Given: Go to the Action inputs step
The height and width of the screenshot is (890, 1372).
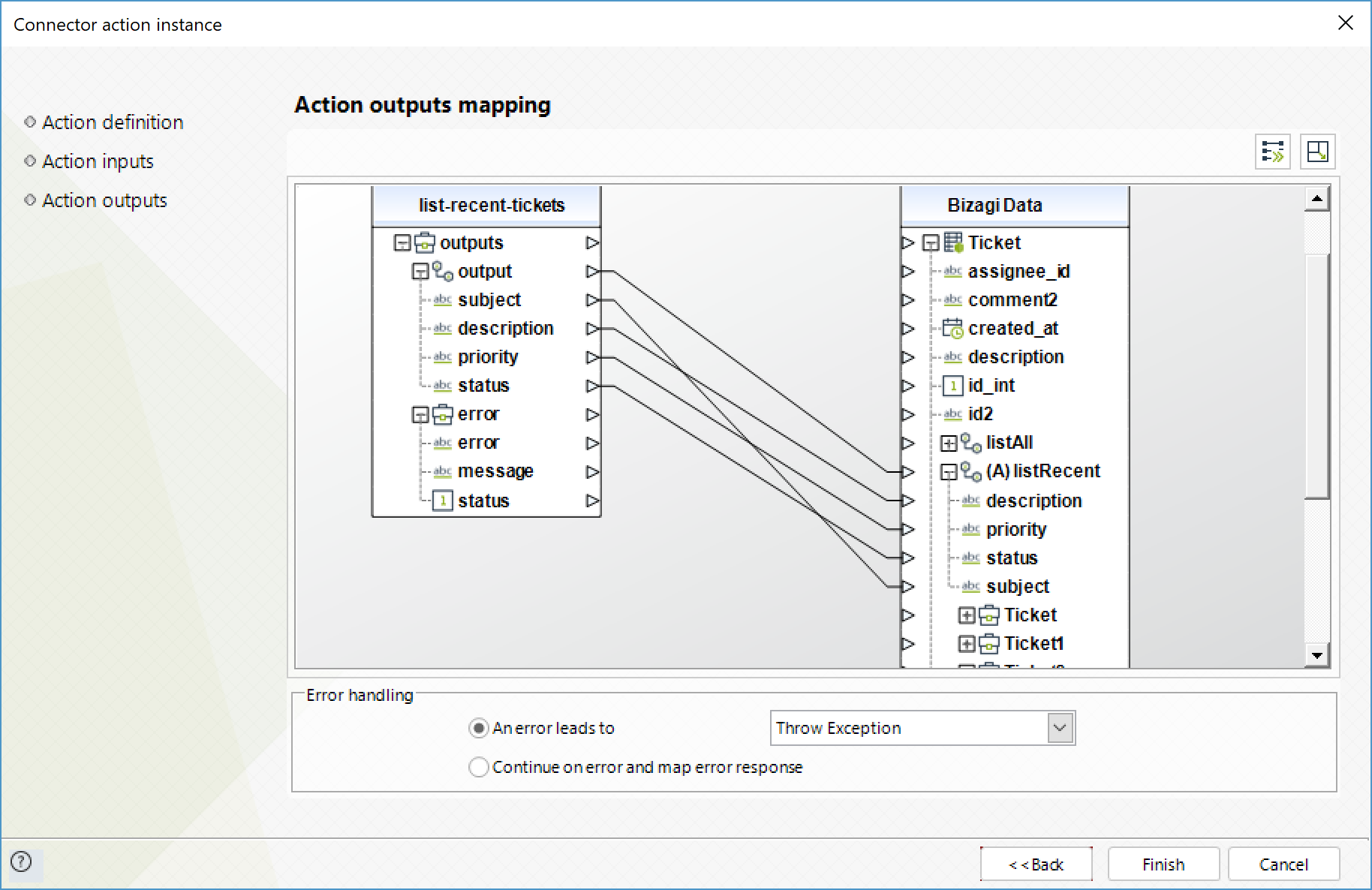Looking at the screenshot, I should [x=98, y=161].
